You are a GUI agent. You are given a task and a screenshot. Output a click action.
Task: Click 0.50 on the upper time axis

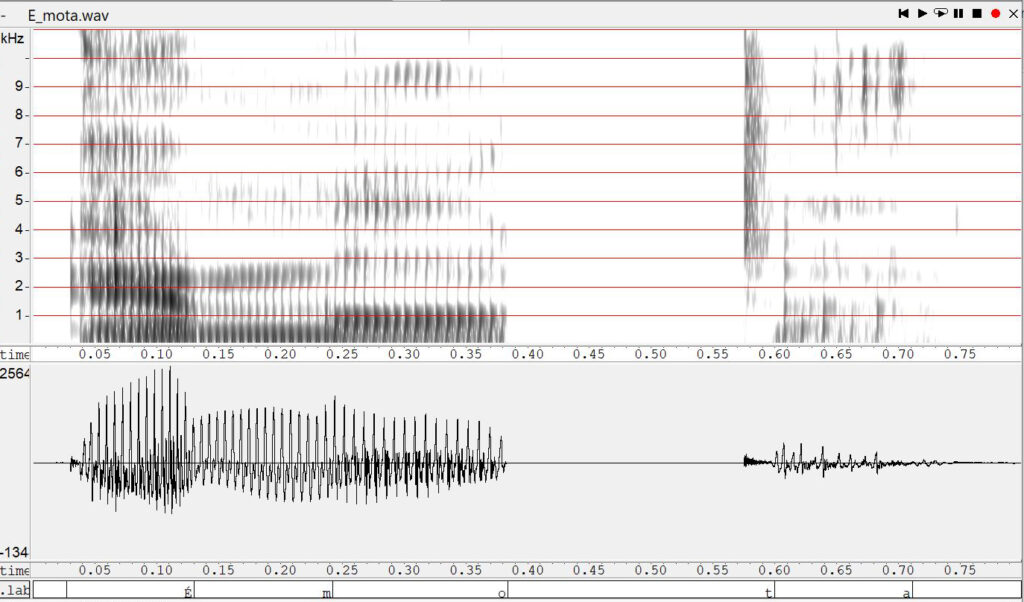pyautogui.click(x=650, y=354)
